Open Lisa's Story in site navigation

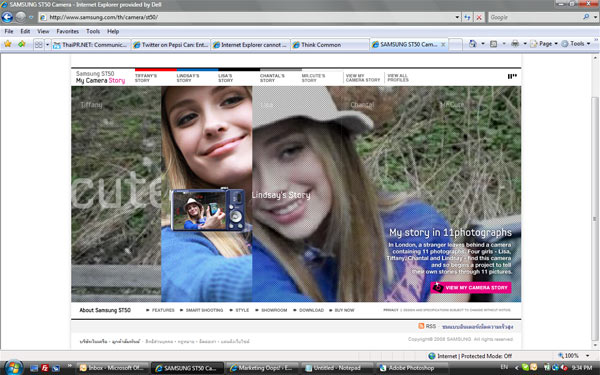(225, 78)
